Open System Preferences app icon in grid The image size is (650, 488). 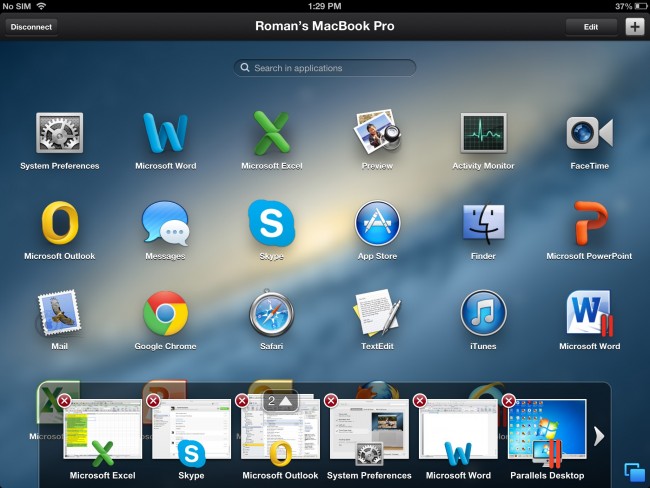pyautogui.click(x=59, y=133)
